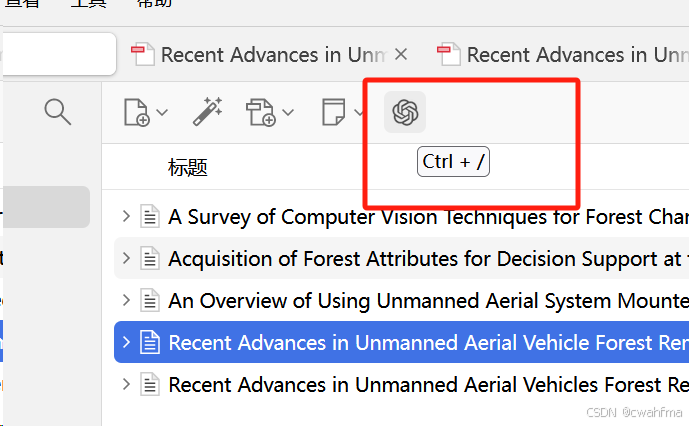Close the Recent Advances tab using ×

pos(401,54)
